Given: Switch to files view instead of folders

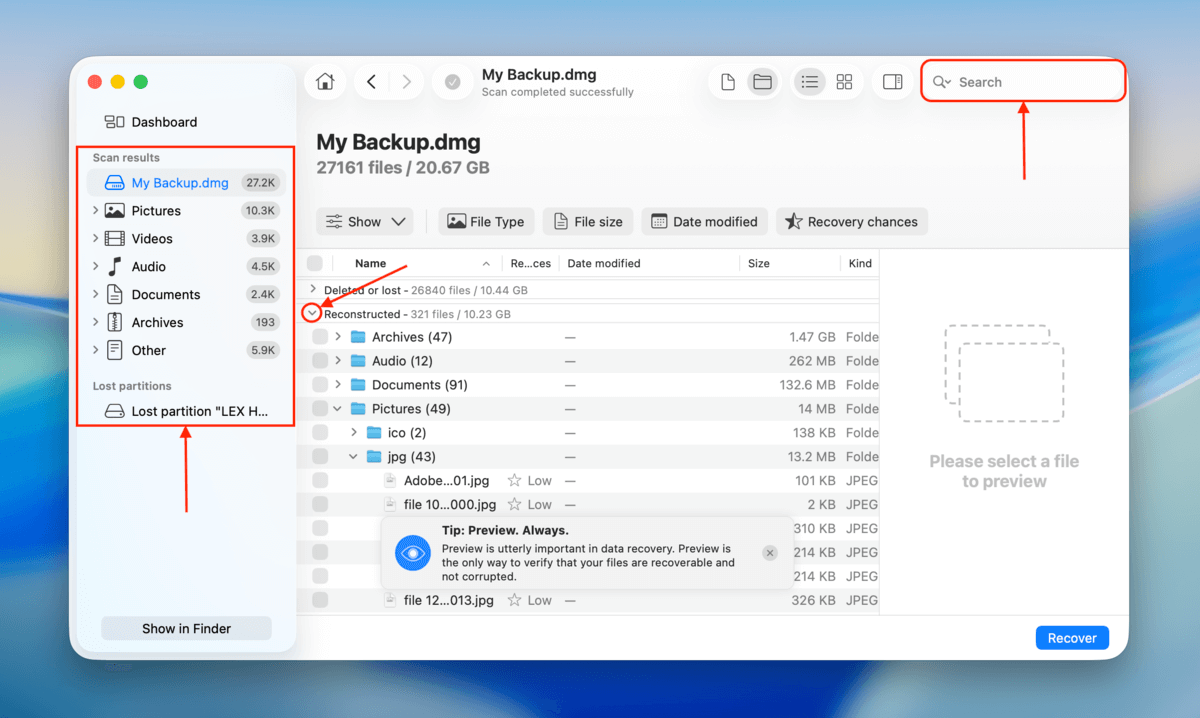Looking at the screenshot, I should click(x=727, y=81).
